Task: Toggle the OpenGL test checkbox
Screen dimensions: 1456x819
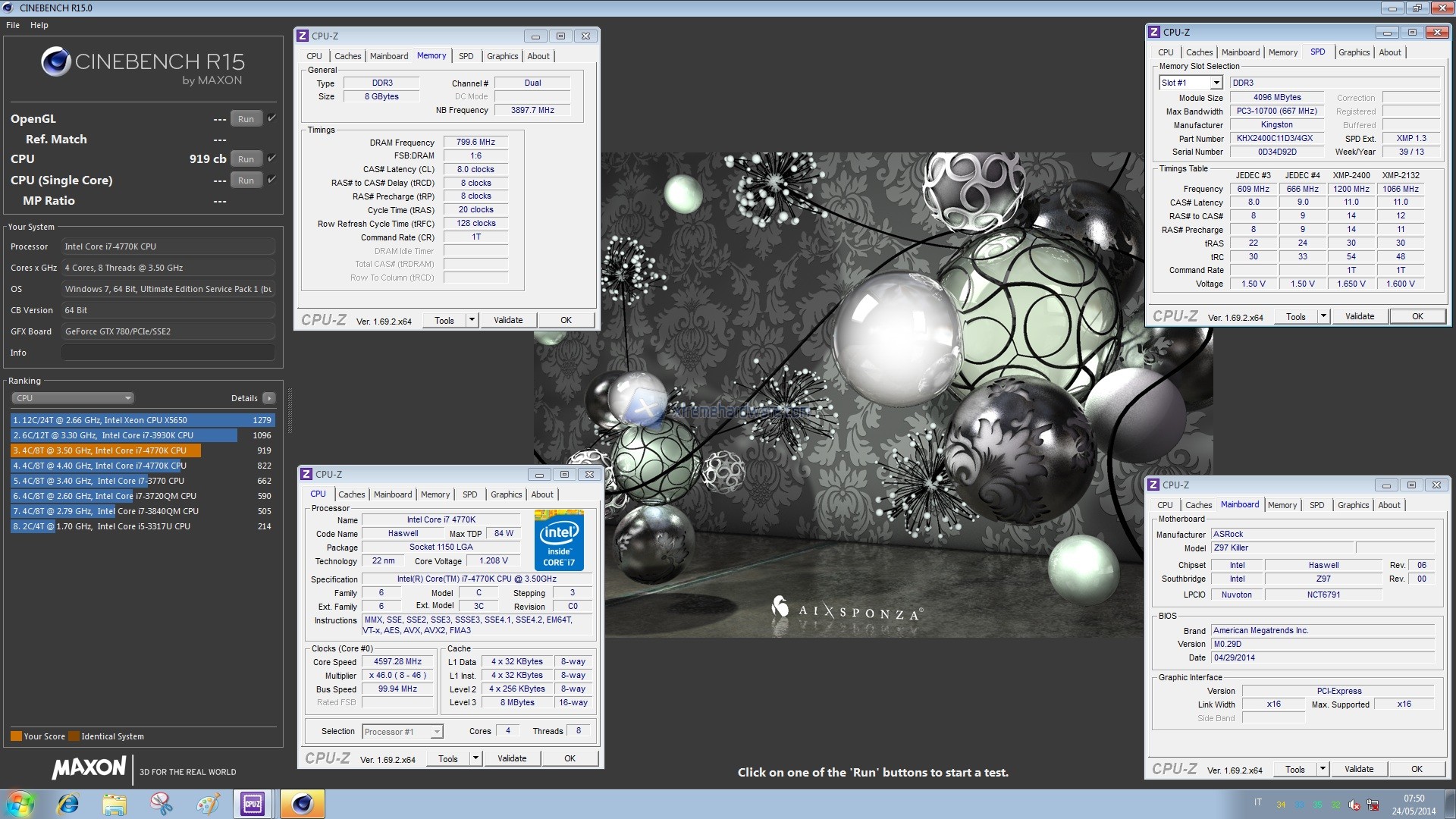Action: (271, 118)
